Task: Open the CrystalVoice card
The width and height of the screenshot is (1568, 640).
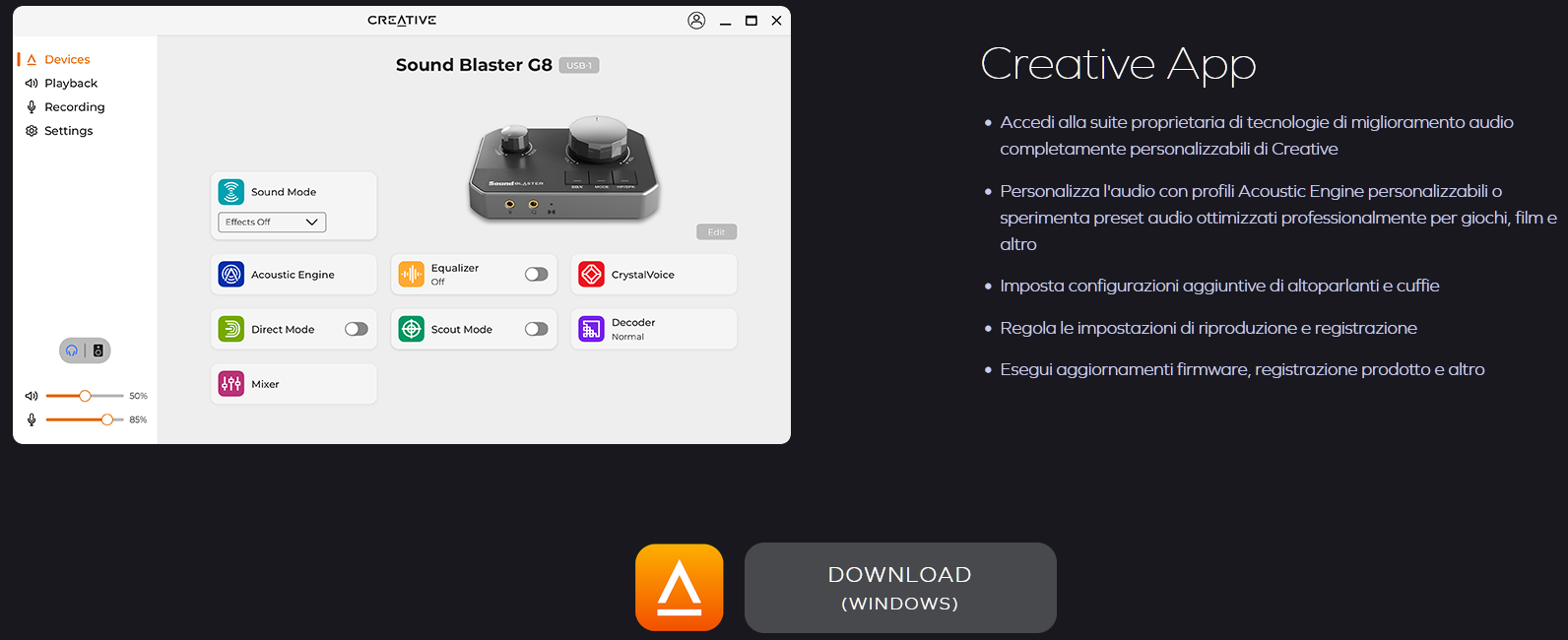Action: [654, 274]
